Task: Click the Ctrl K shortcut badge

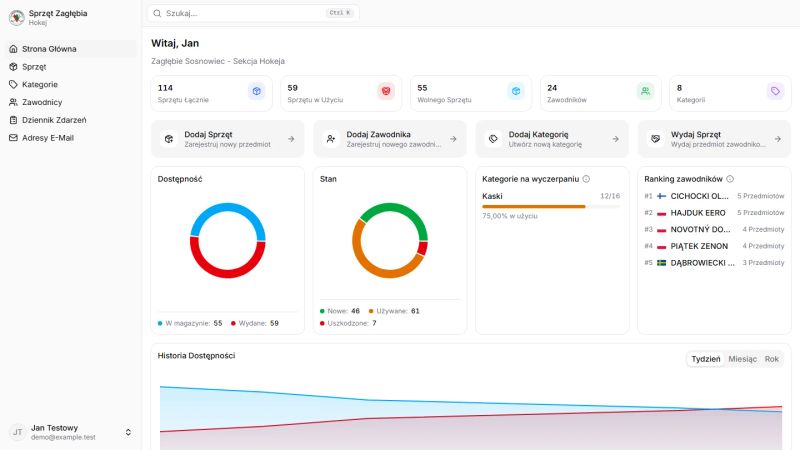Action: point(340,13)
